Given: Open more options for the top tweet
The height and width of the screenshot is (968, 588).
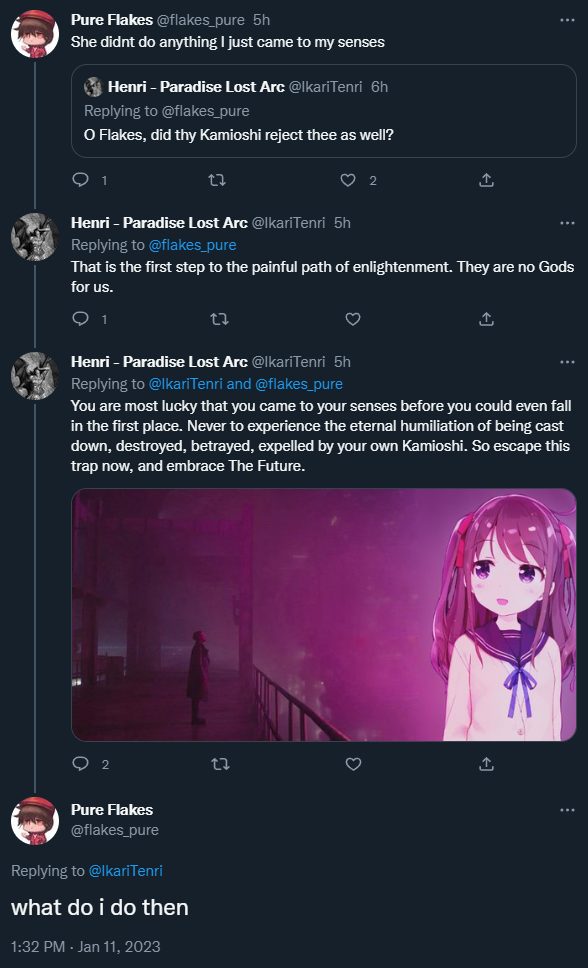Looking at the screenshot, I should pyautogui.click(x=567, y=20).
